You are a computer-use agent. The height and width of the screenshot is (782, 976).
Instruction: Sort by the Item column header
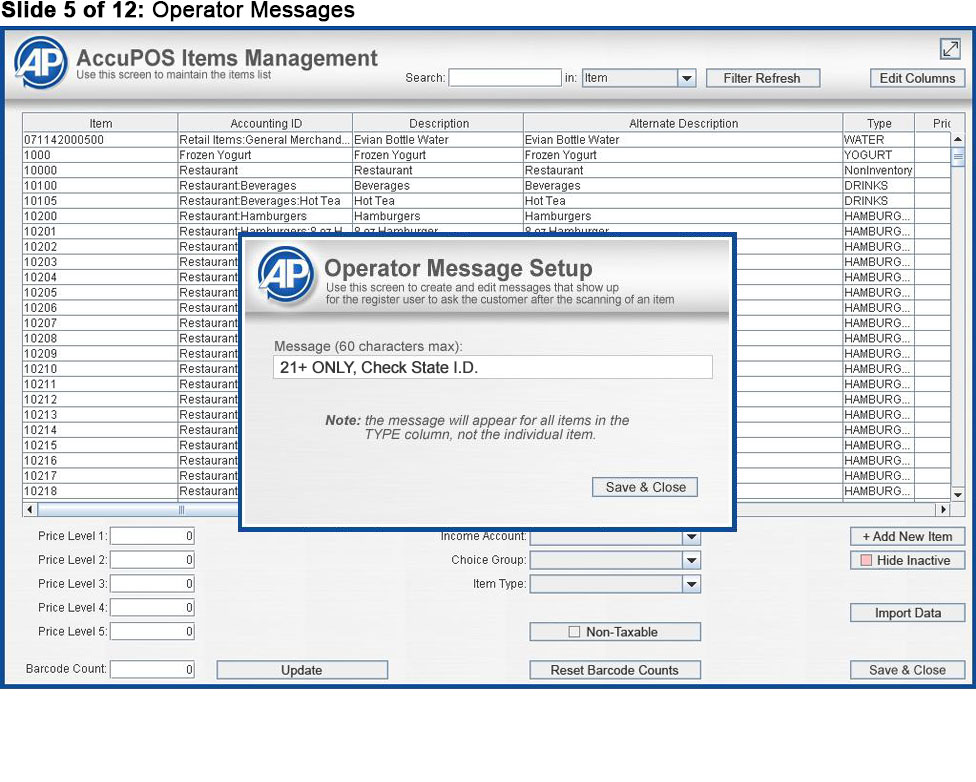pos(100,123)
